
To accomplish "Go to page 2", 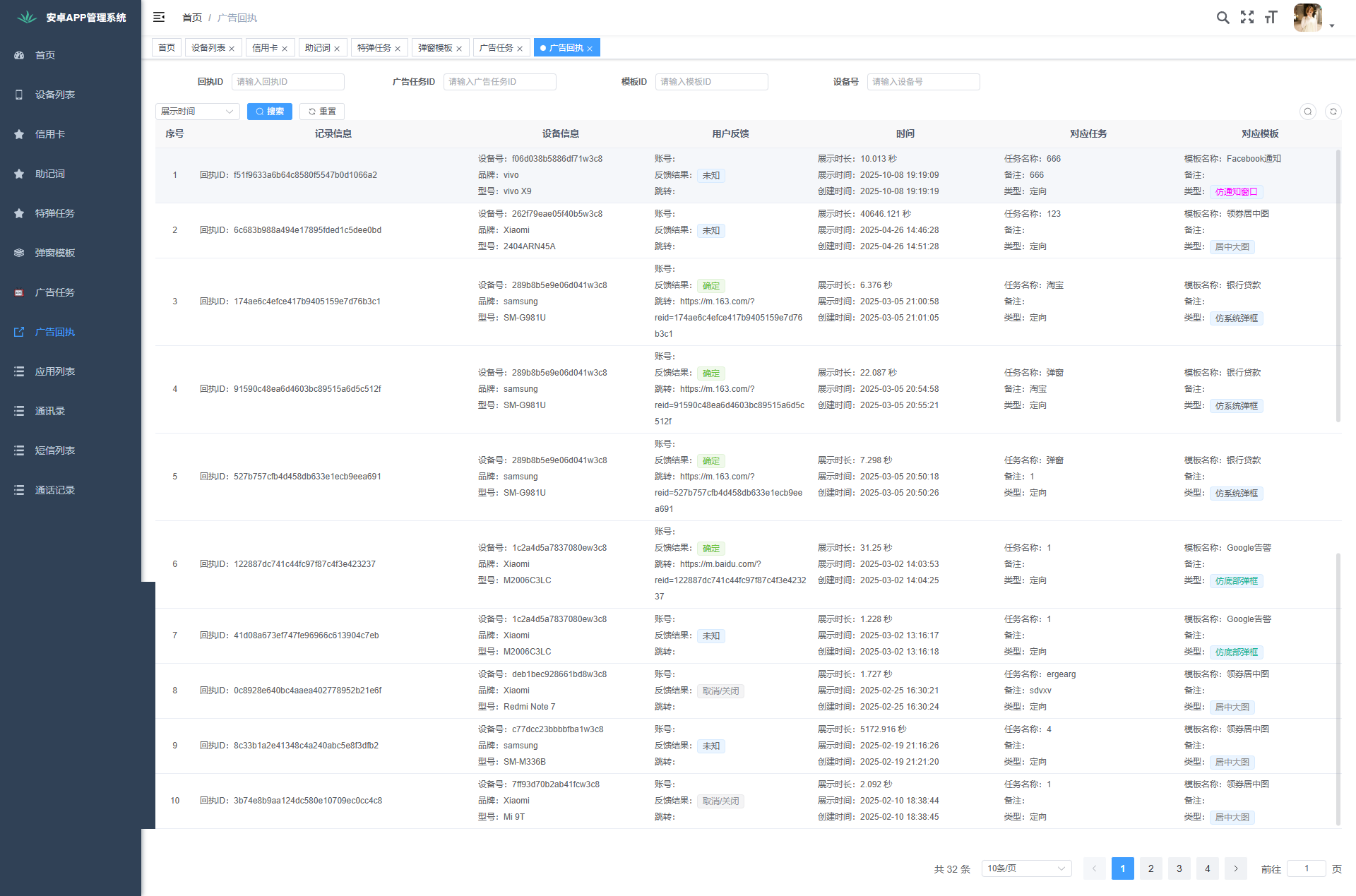I will [1151, 868].
